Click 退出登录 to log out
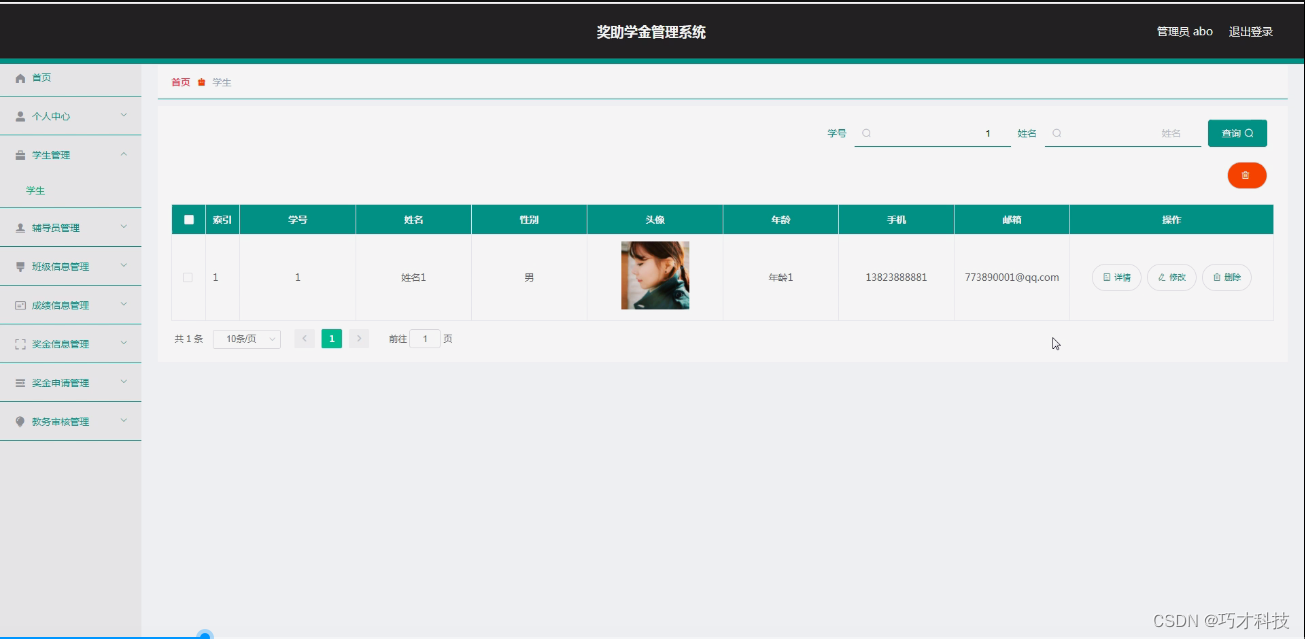This screenshot has width=1305, height=639. click(1252, 31)
